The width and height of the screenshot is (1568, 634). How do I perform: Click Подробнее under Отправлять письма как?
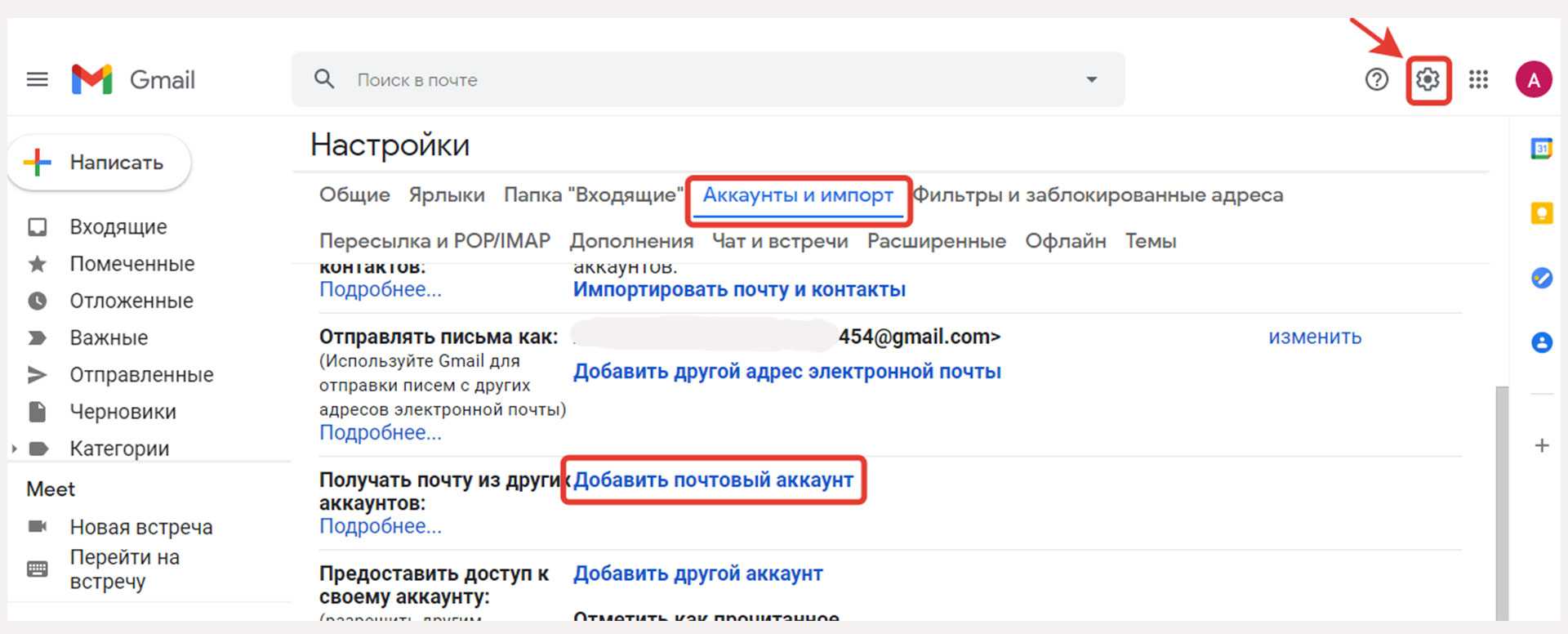coord(381,432)
